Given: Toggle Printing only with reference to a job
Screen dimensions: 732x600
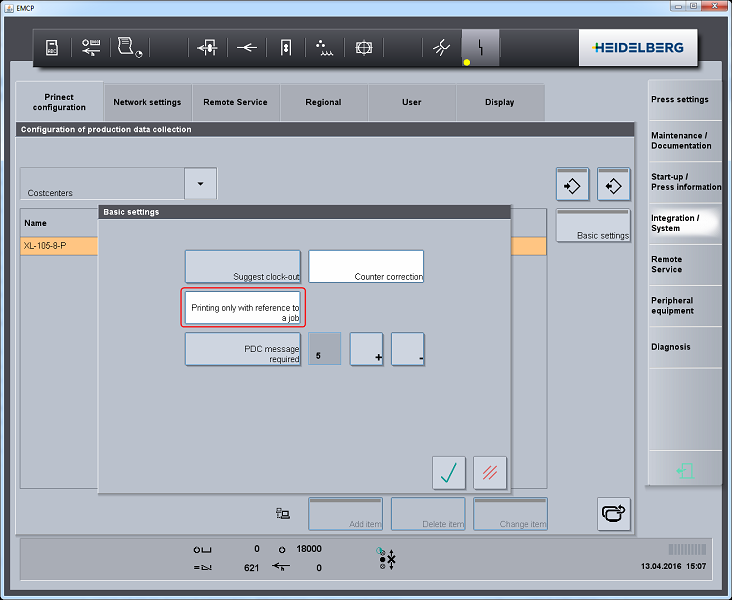Looking at the screenshot, I should (242, 307).
